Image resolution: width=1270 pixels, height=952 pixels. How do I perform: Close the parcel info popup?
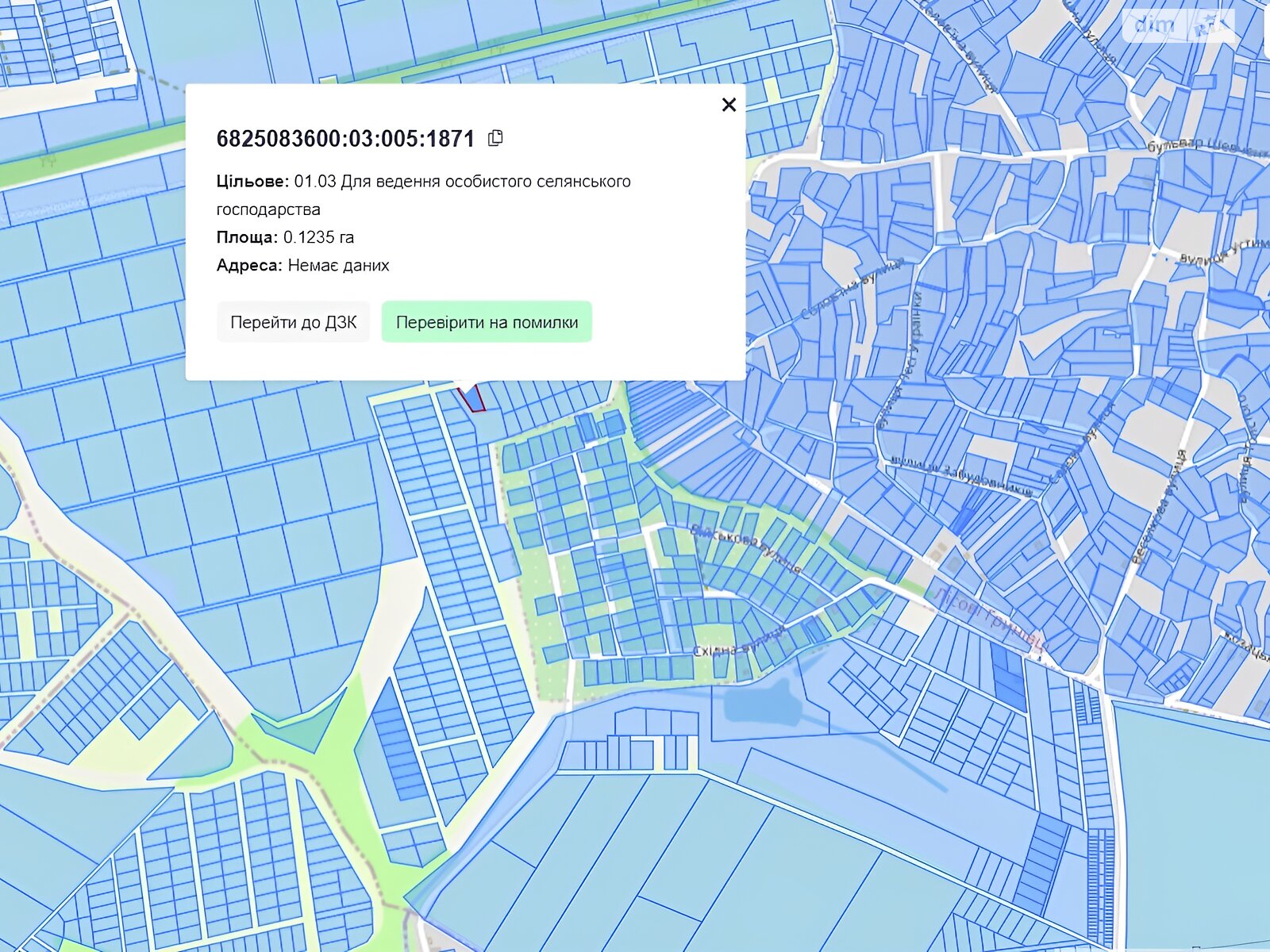[729, 105]
